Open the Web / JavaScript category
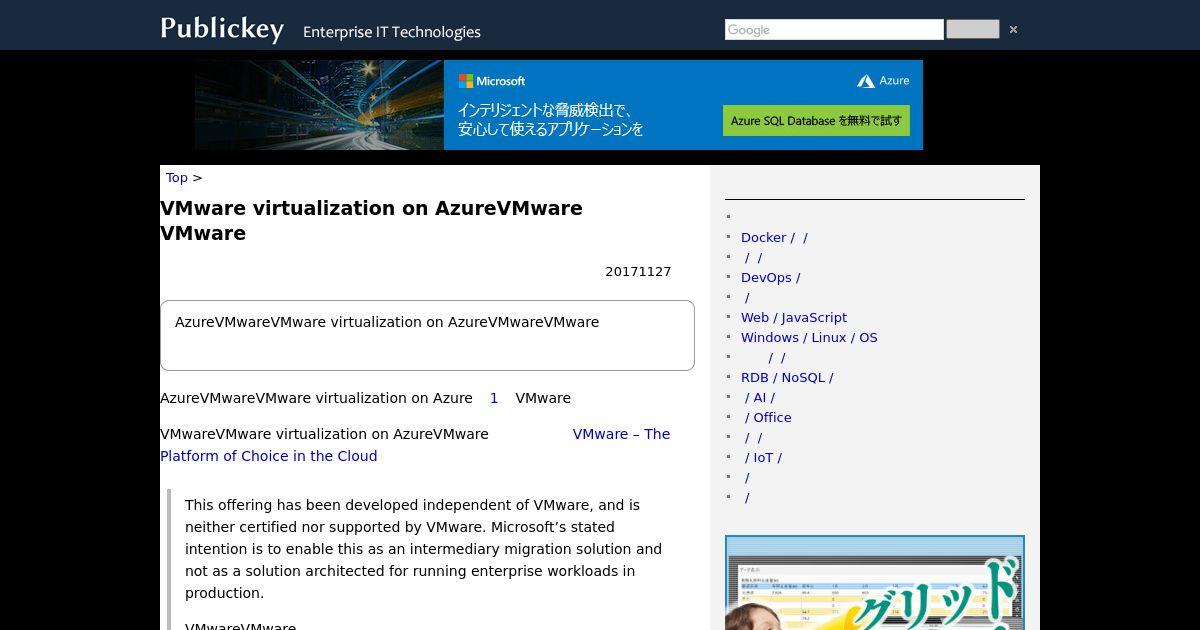 pos(794,318)
